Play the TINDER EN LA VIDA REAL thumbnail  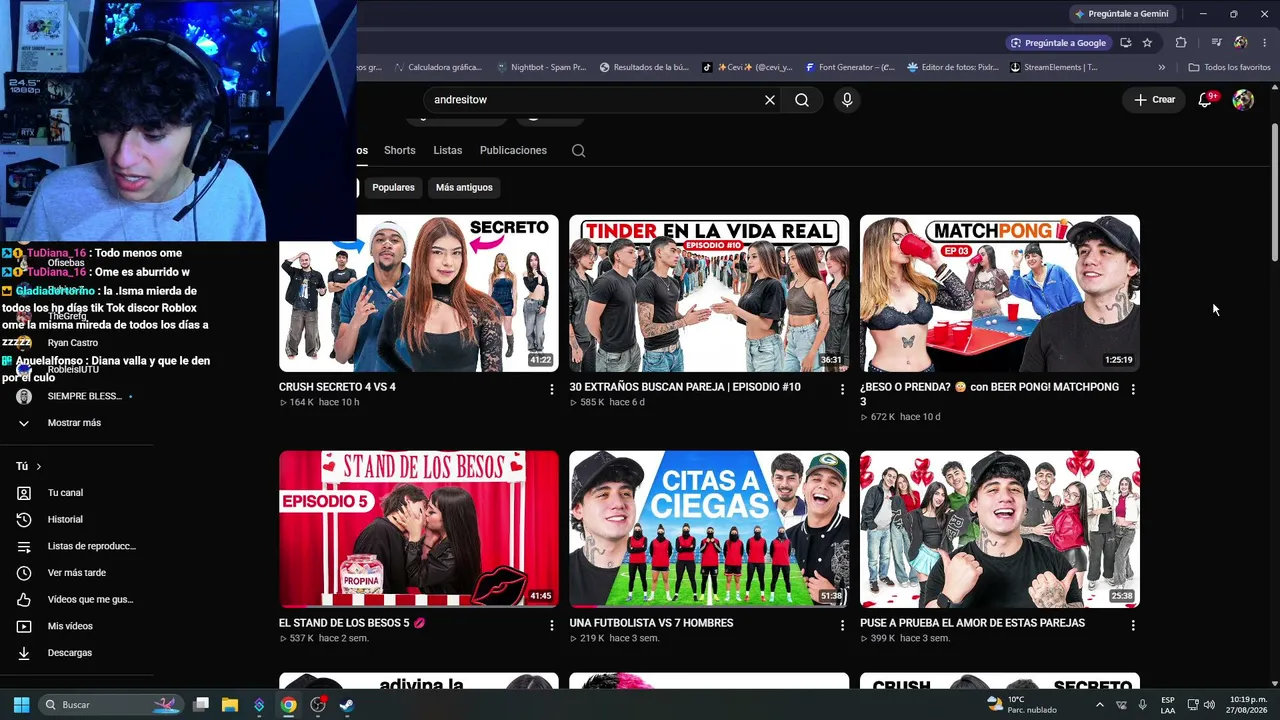(709, 293)
